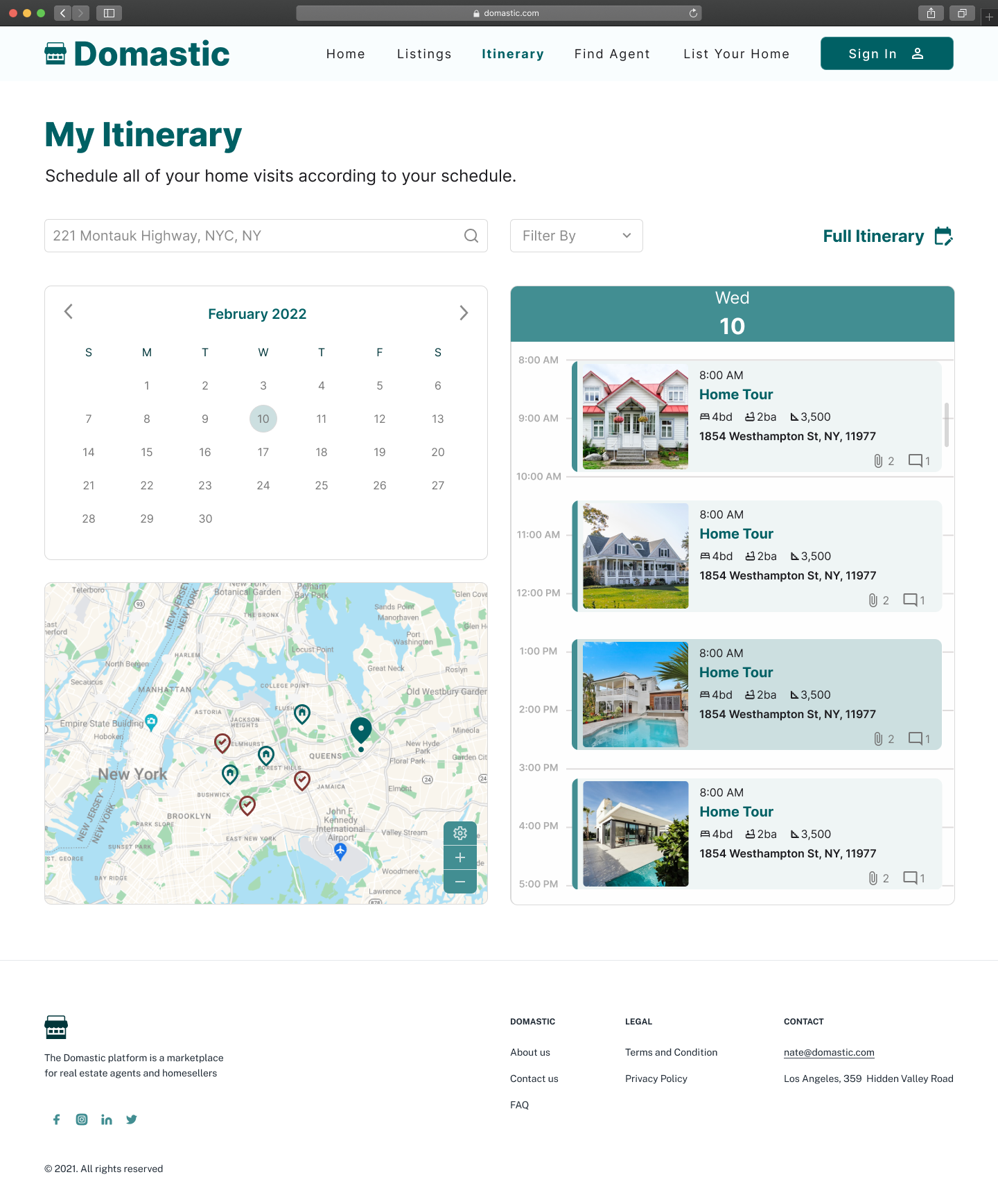Screen dimensions: 998x1204
Task: Select February 10 in the calendar
Action: 263,419
